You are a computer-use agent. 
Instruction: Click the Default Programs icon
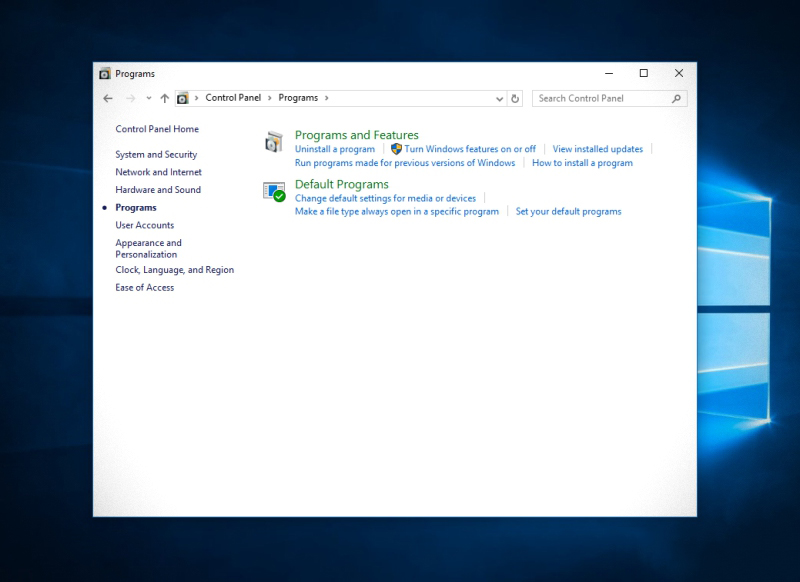[276, 190]
